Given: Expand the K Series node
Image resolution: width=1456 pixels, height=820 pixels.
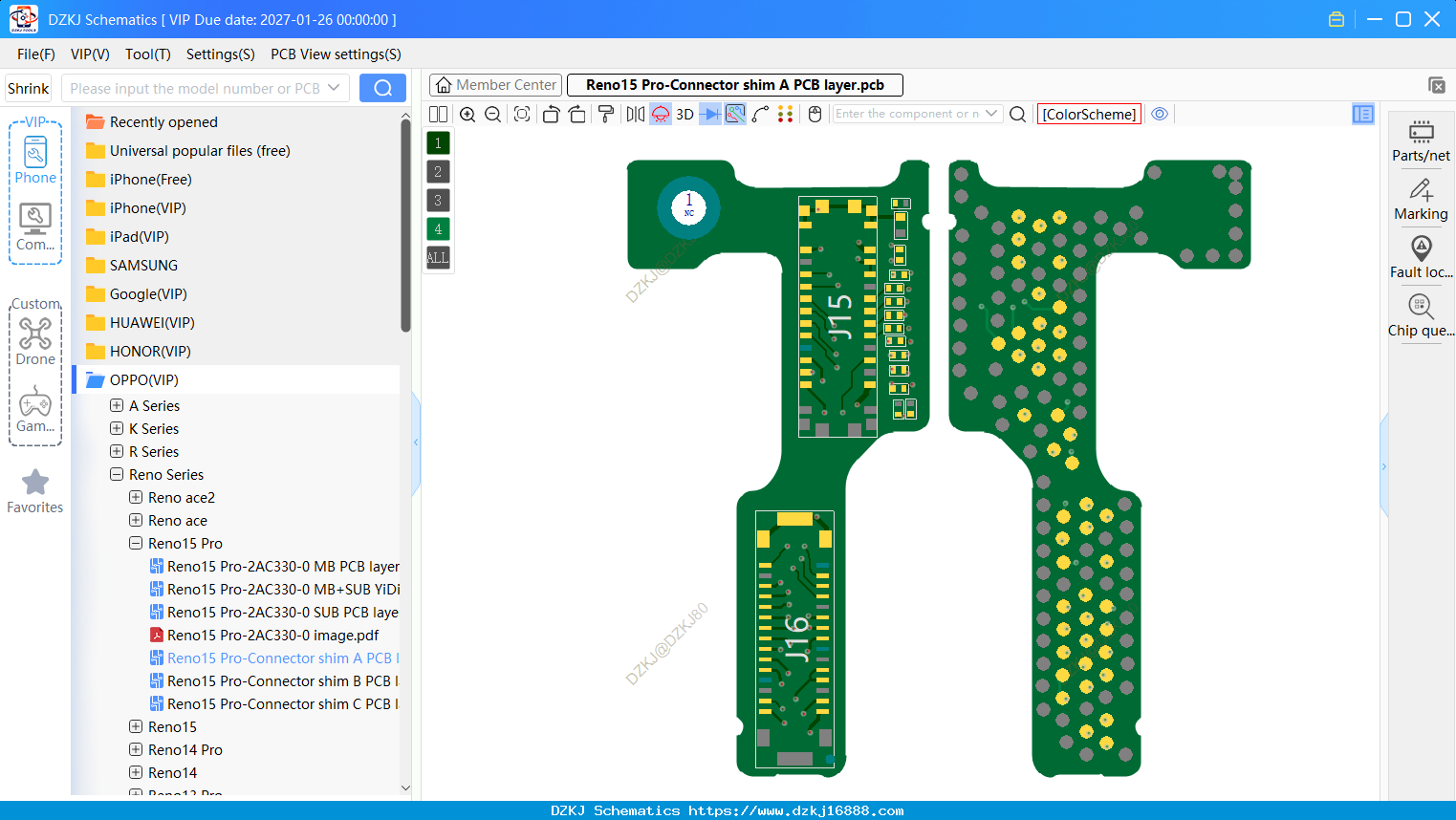Looking at the screenshot, I should 117,429.
